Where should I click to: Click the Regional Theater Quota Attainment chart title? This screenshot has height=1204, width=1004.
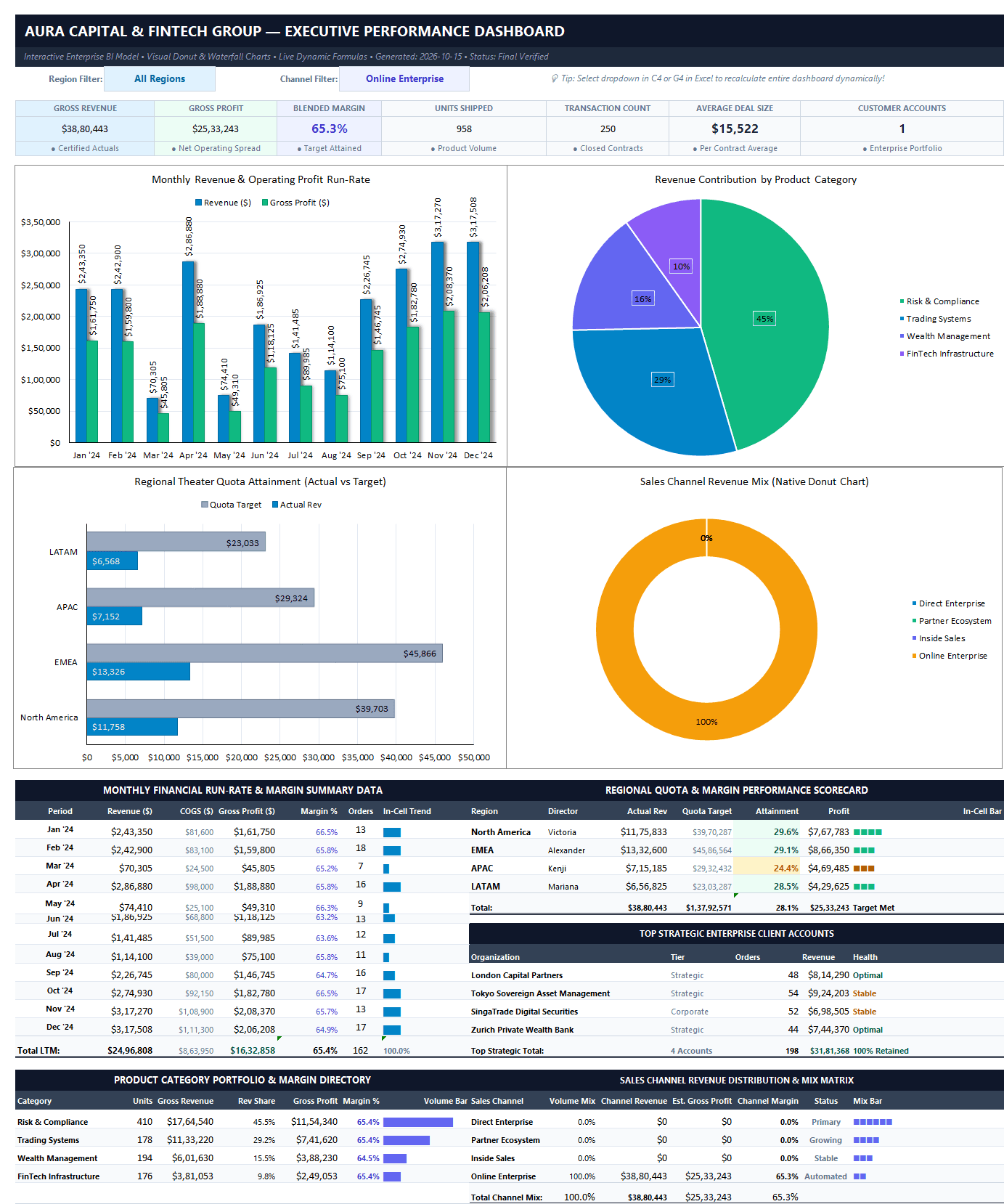click(260, 481)
